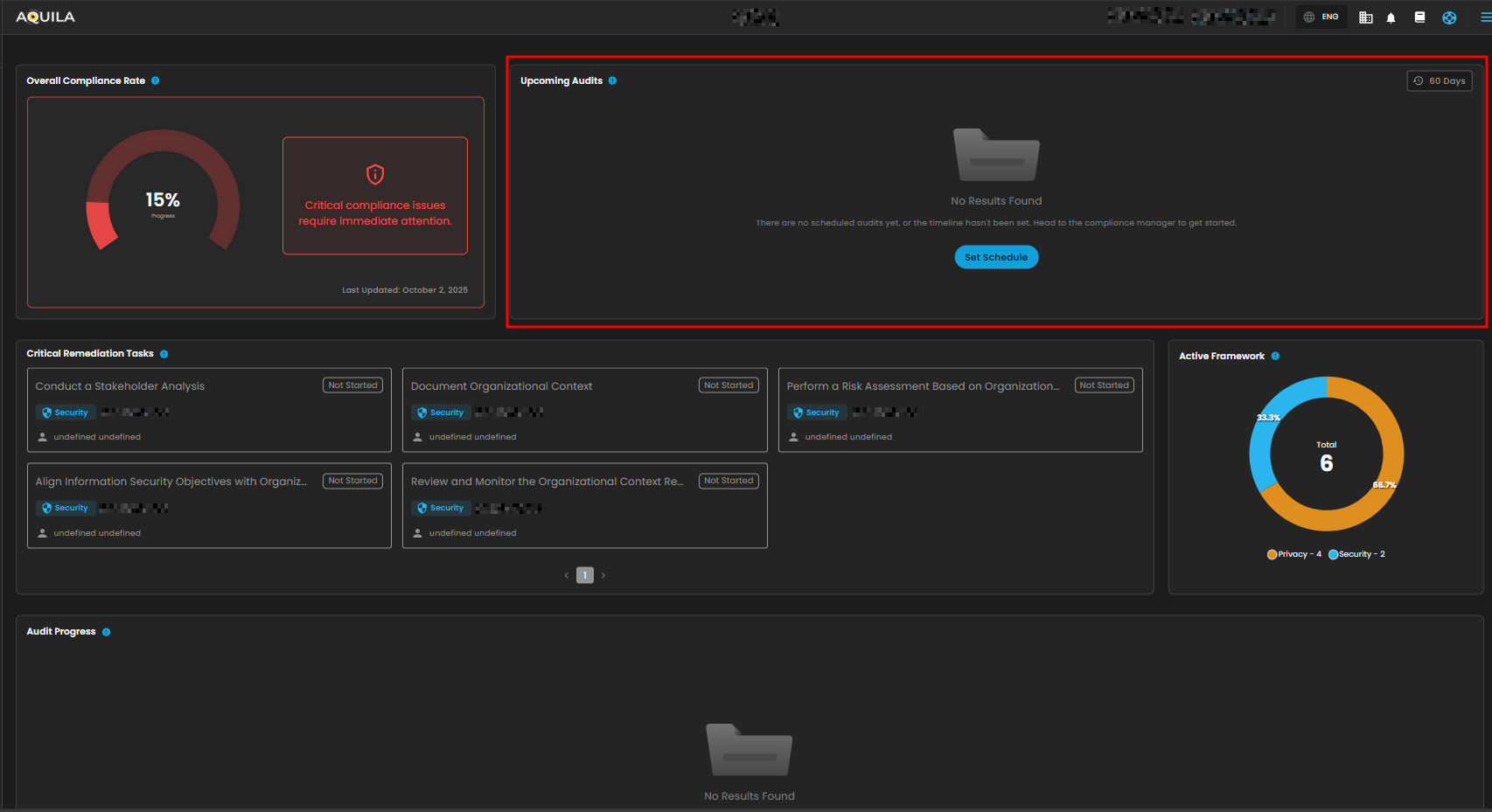This screenshot has height=812, width=1492.
Task: Click info icon next to Upcoming Audits
Action: (612, 80)
